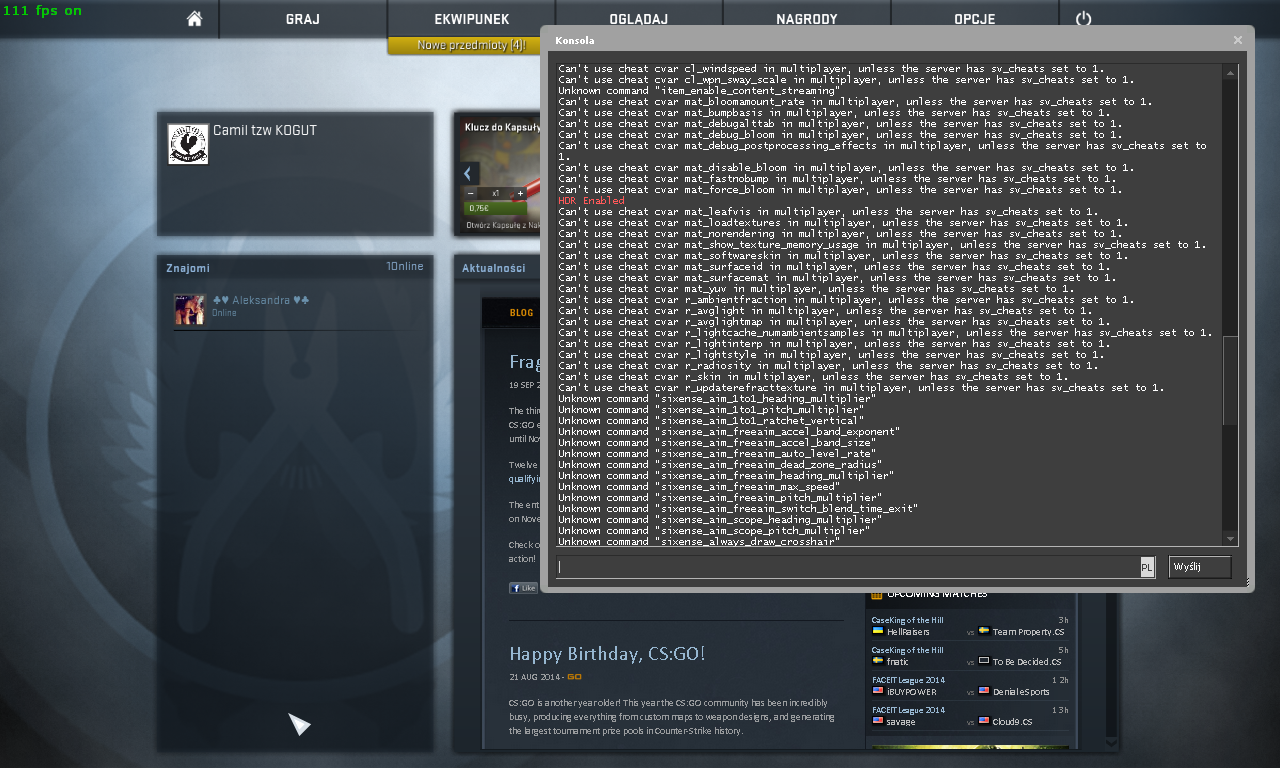Click the '1 Online' friends counter
Image resolution: width=1280 pixels, height=768 pixels.
pos(405,267)
